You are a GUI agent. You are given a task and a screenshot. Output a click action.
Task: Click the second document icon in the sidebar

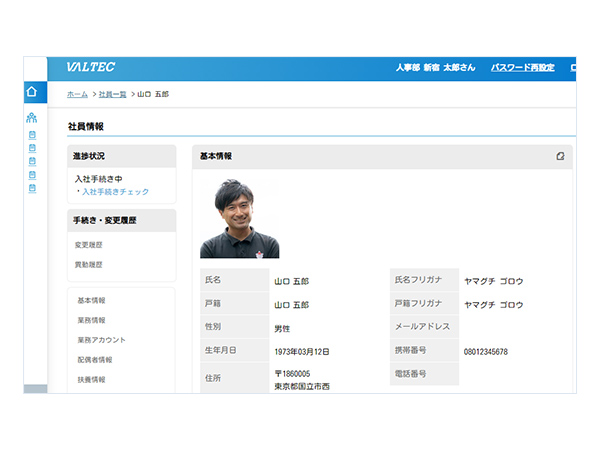[x=32, y=148]
